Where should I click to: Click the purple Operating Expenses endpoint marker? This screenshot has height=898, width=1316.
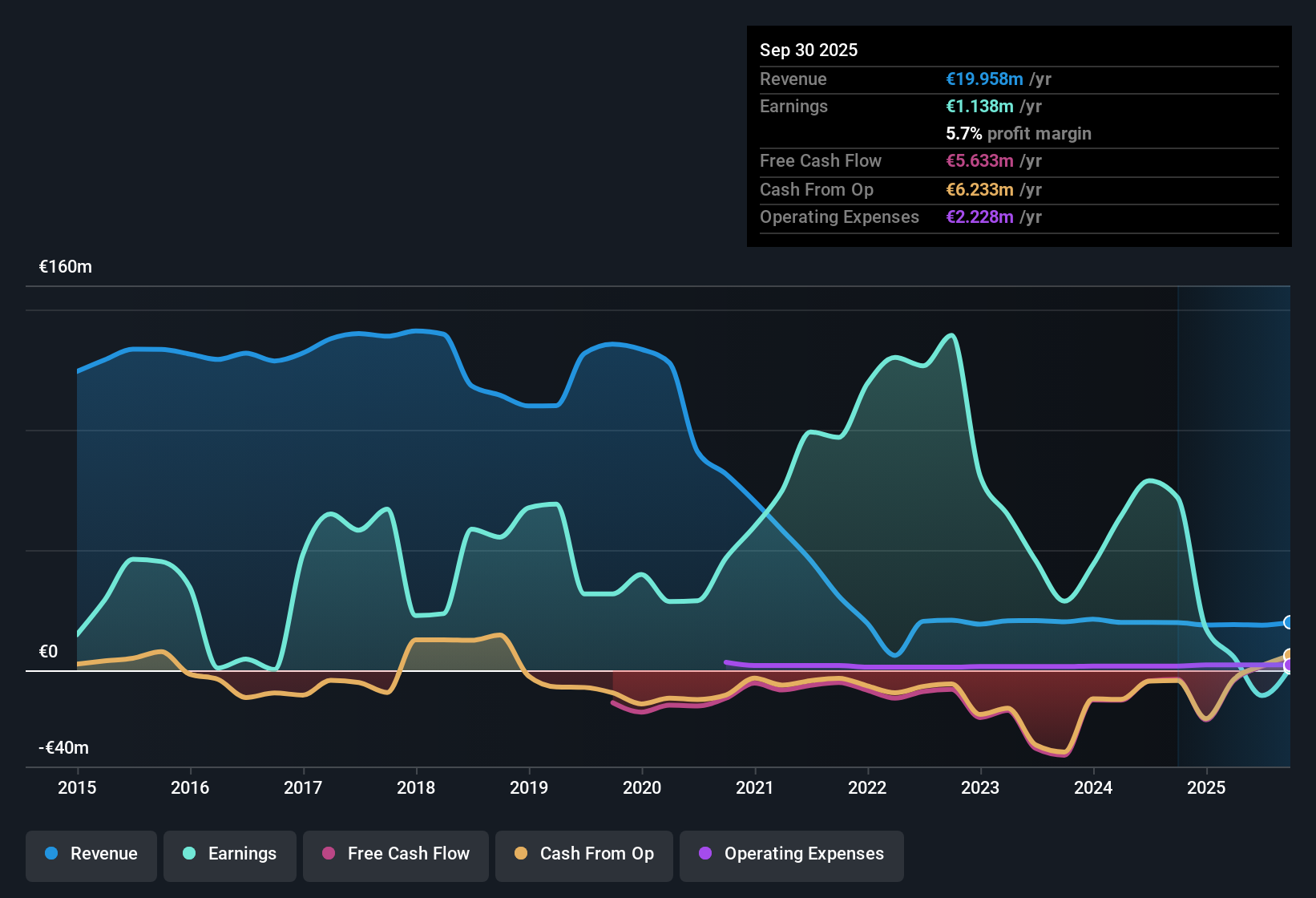point(1289,665)
